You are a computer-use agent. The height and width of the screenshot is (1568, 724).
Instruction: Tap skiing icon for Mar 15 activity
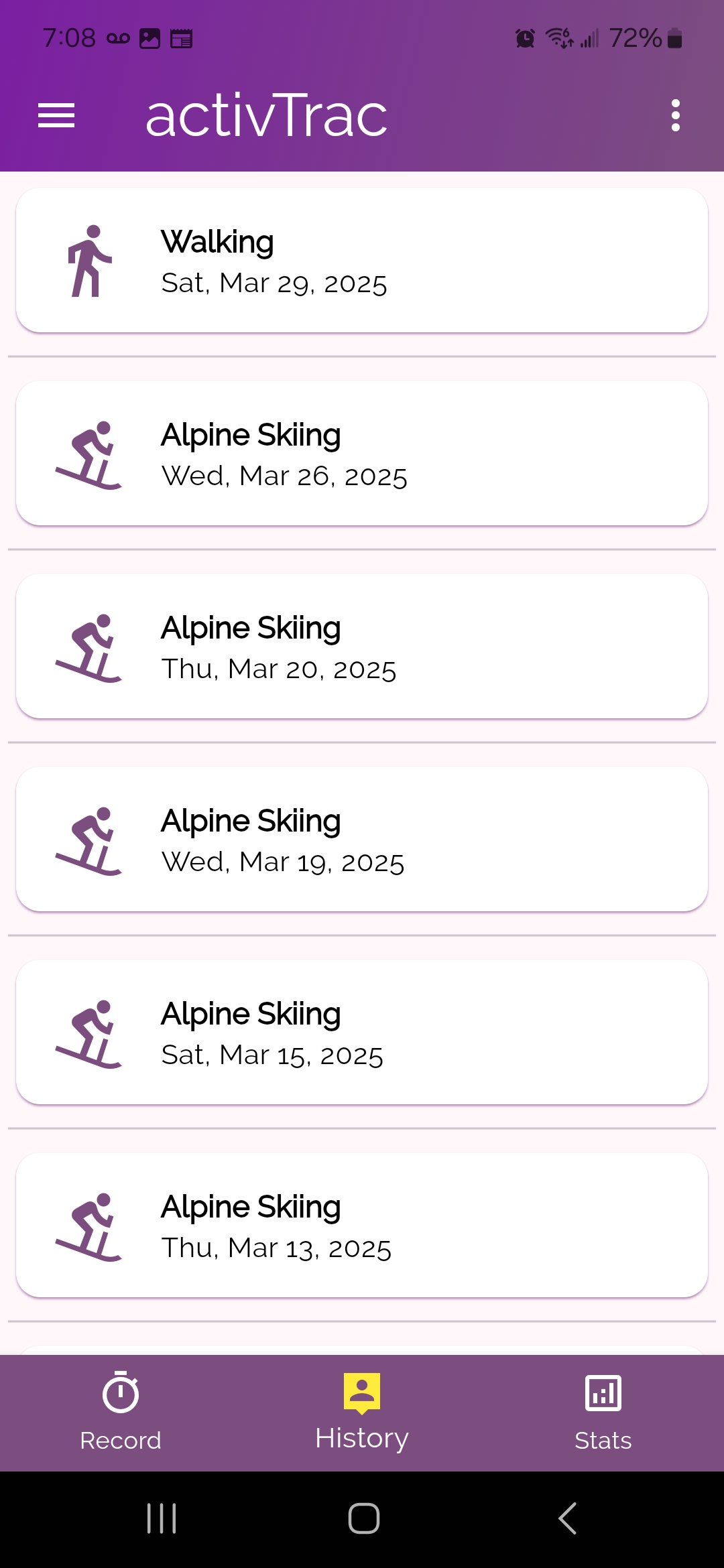(88, 1033)
